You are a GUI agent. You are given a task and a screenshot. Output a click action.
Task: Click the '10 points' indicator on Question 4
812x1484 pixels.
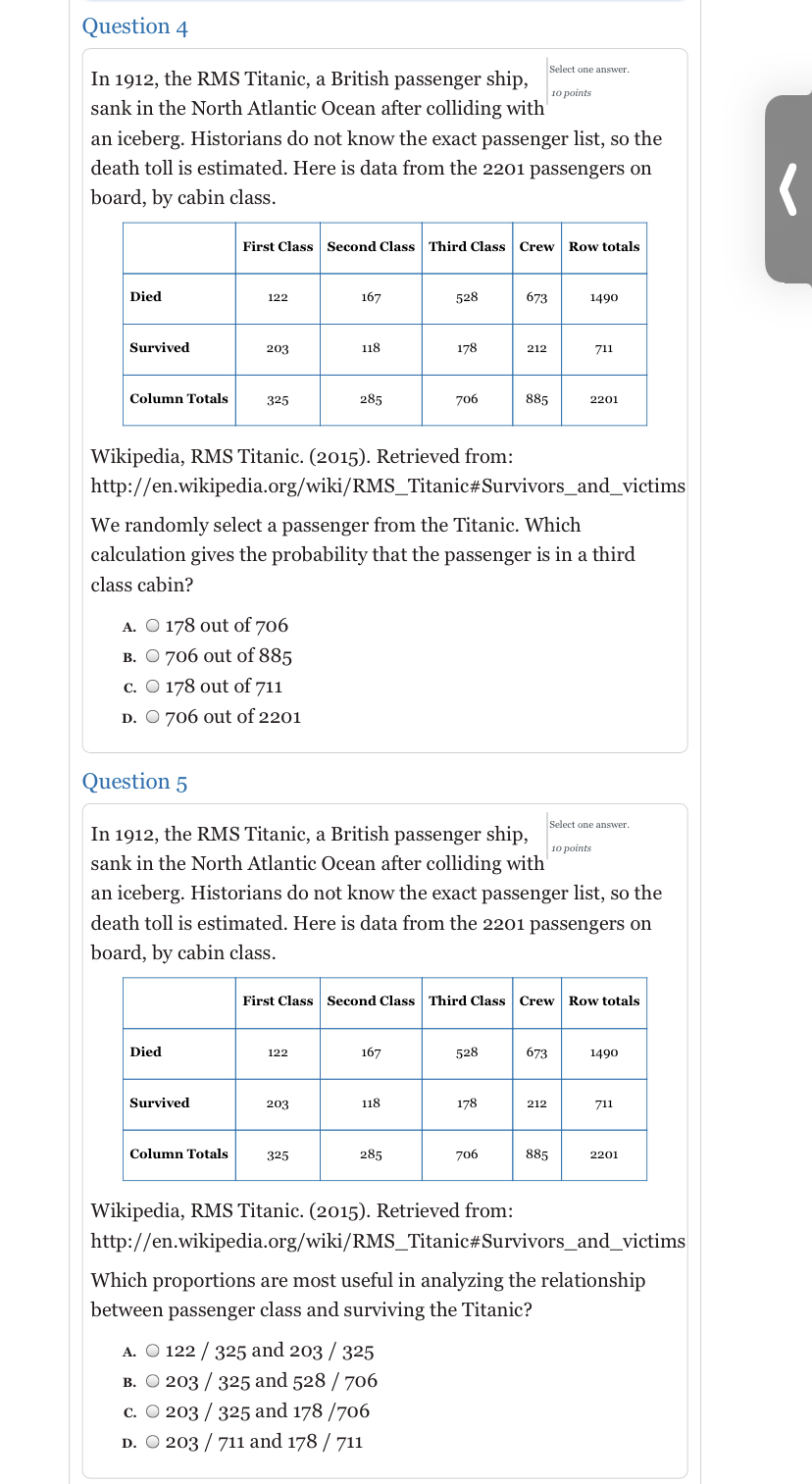point(572,92)
